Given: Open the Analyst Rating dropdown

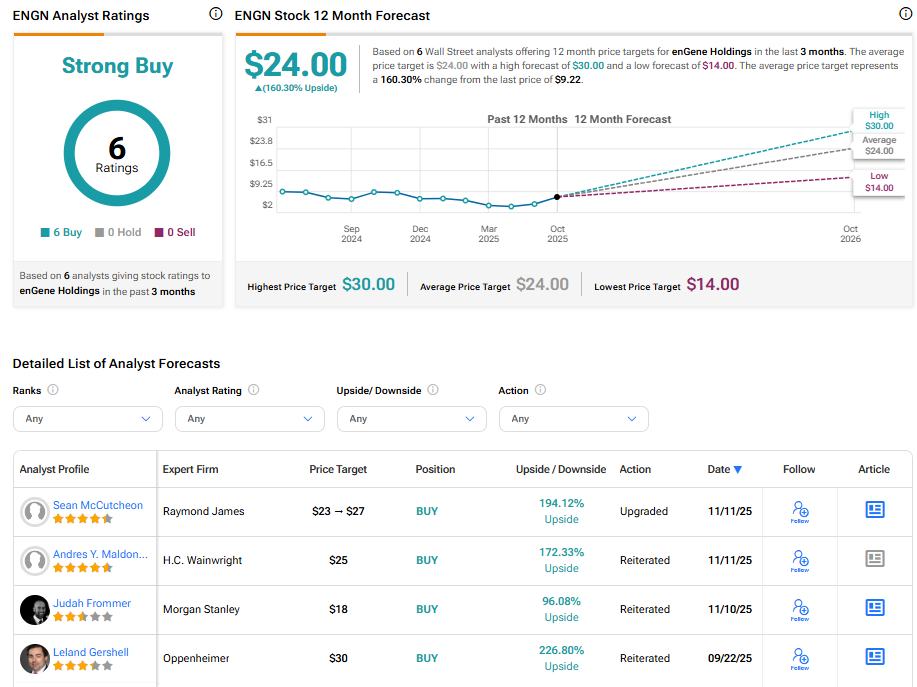Looking at the screenshot, I should tap(249, 419).
